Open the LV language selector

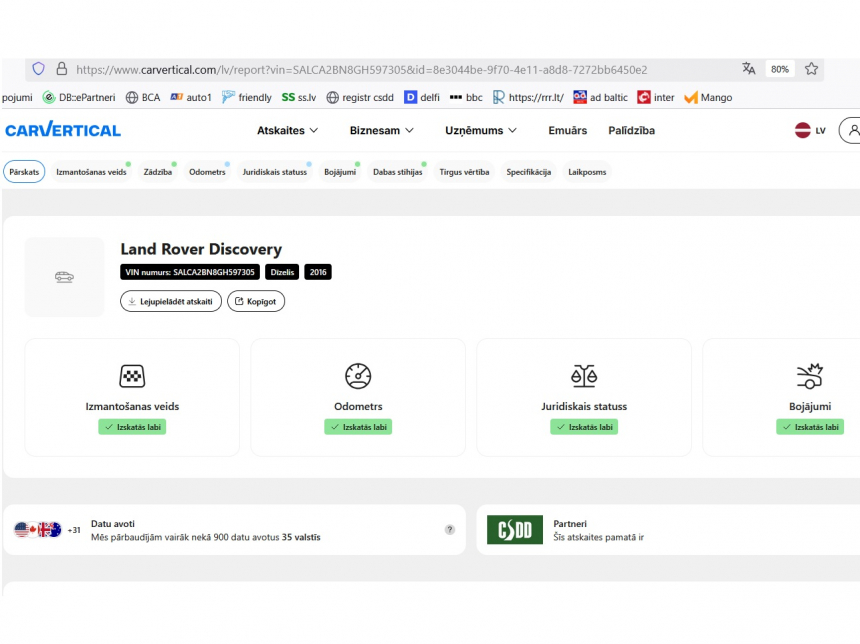[x=810, y=131]
